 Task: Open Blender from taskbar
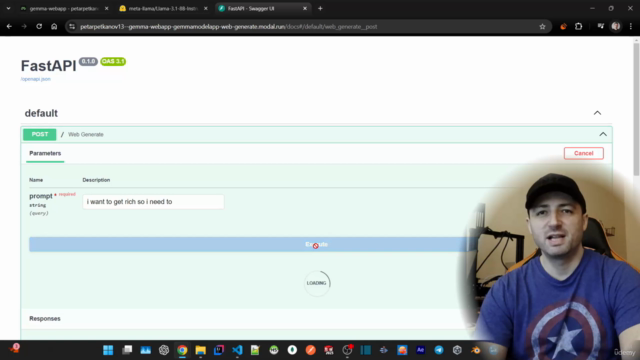pyautogui.click(x=476, y=350)
